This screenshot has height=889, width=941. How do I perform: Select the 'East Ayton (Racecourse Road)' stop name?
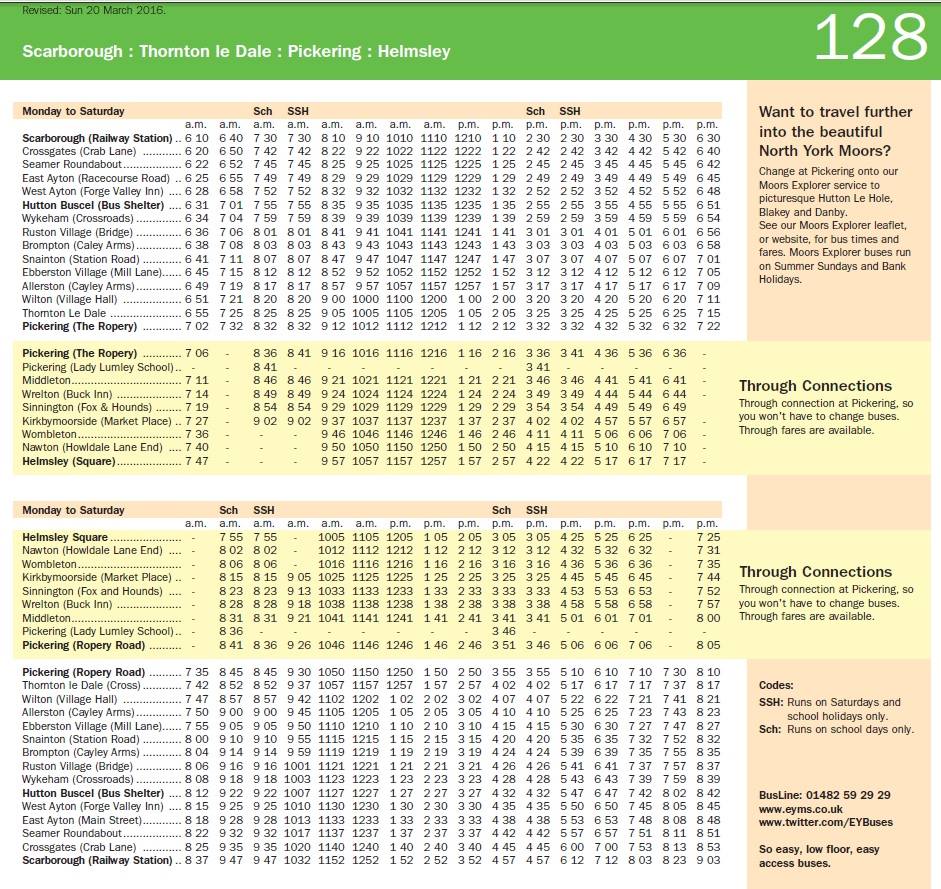(96, 178)
